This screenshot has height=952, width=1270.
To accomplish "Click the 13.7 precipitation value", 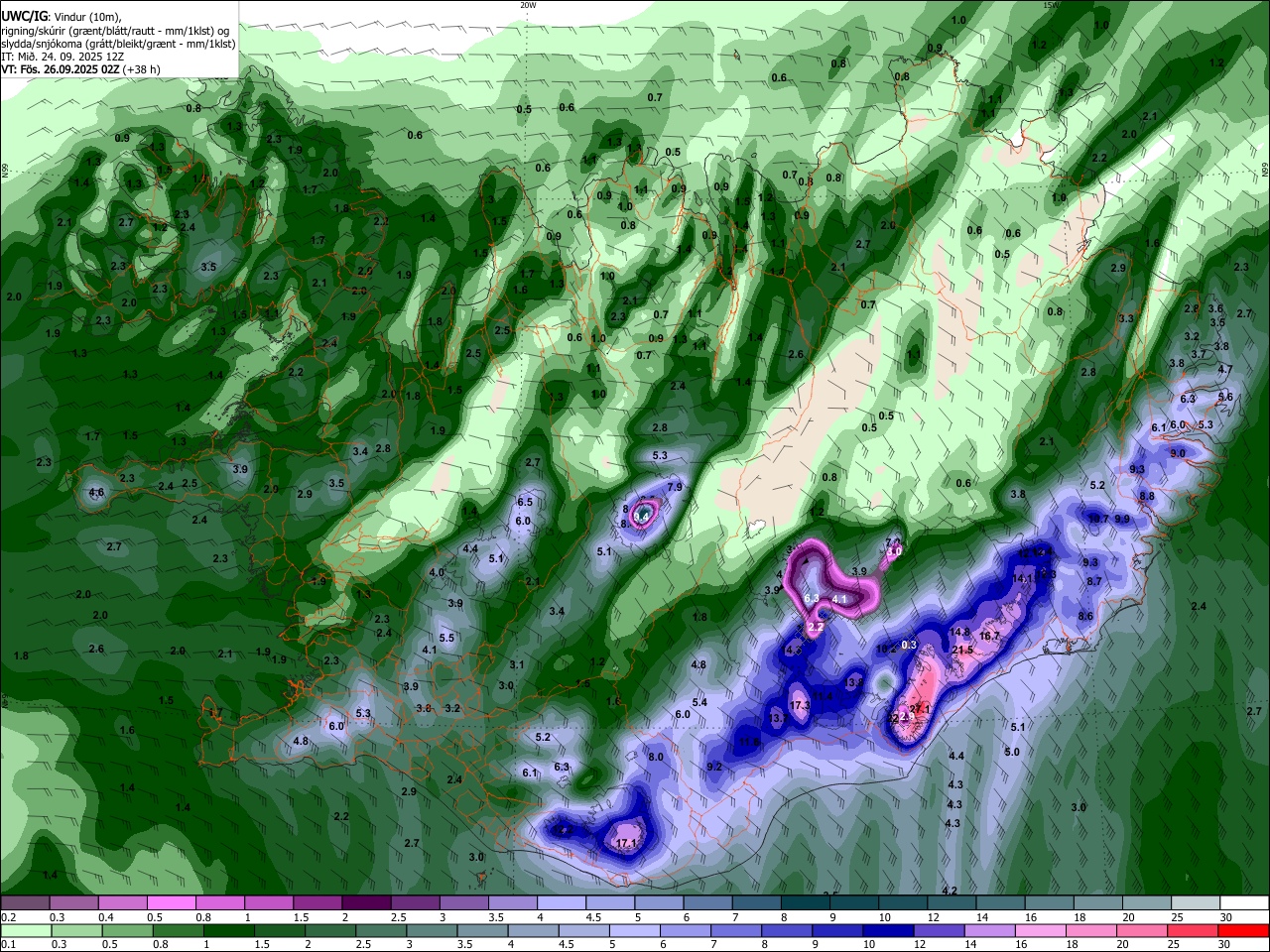I will pos(780,718).
